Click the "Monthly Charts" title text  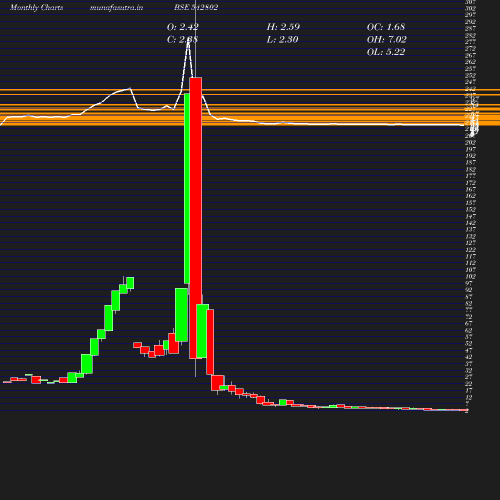point(36,7)
